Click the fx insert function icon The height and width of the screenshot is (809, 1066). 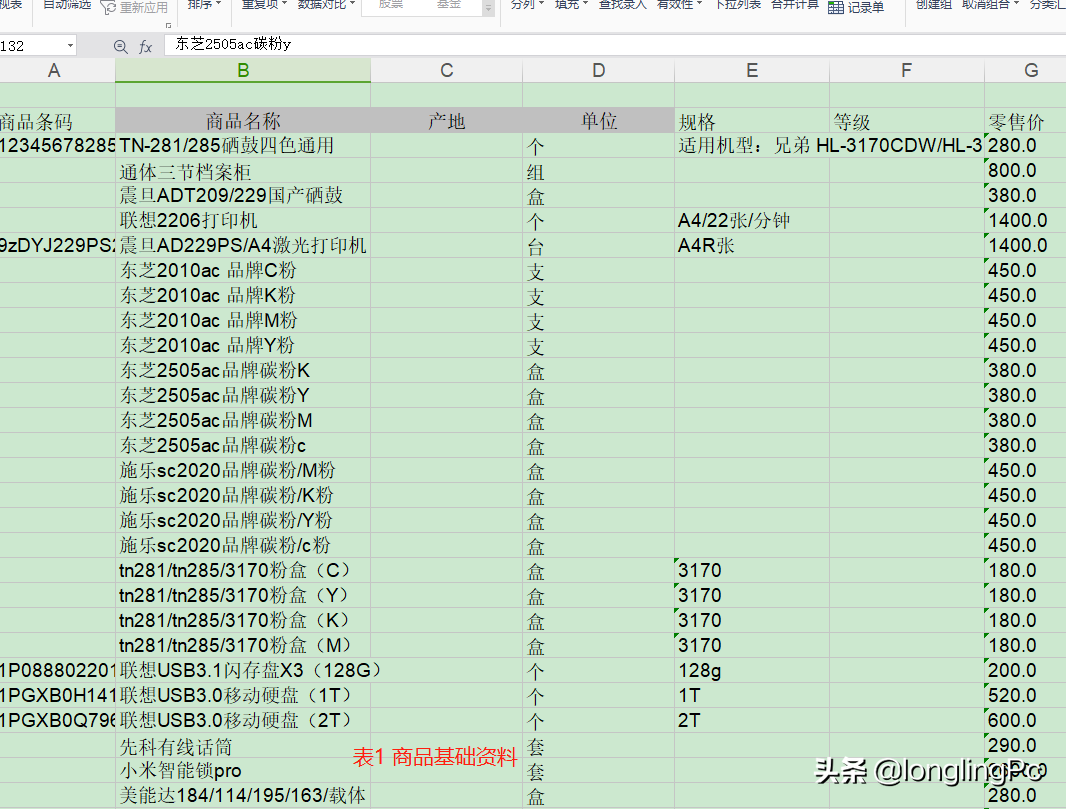[x=145, y=47]
